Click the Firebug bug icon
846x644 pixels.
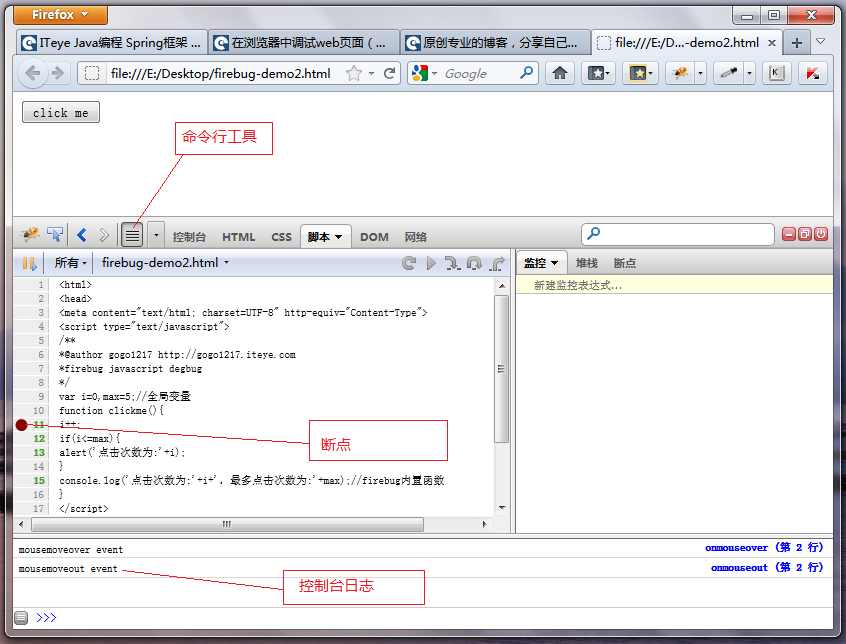click(x=29, y=234)
